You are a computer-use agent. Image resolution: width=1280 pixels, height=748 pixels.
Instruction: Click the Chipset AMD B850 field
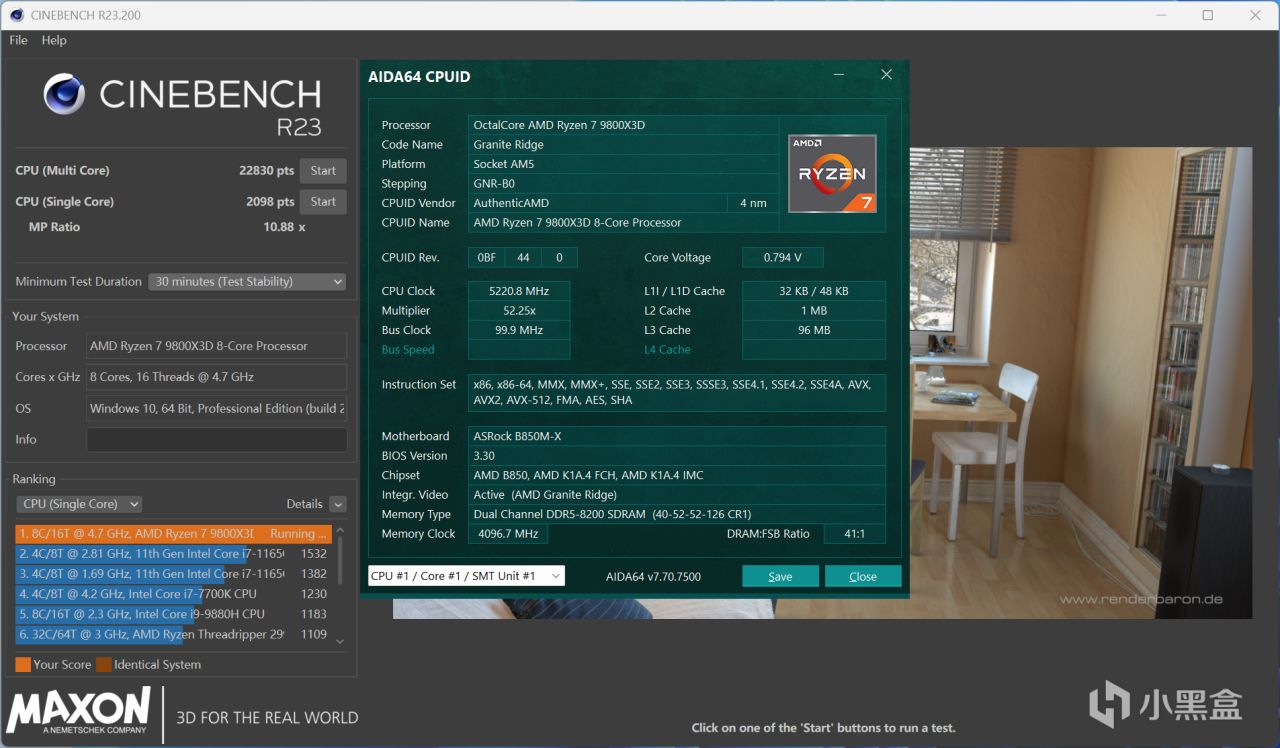(677, 475)
